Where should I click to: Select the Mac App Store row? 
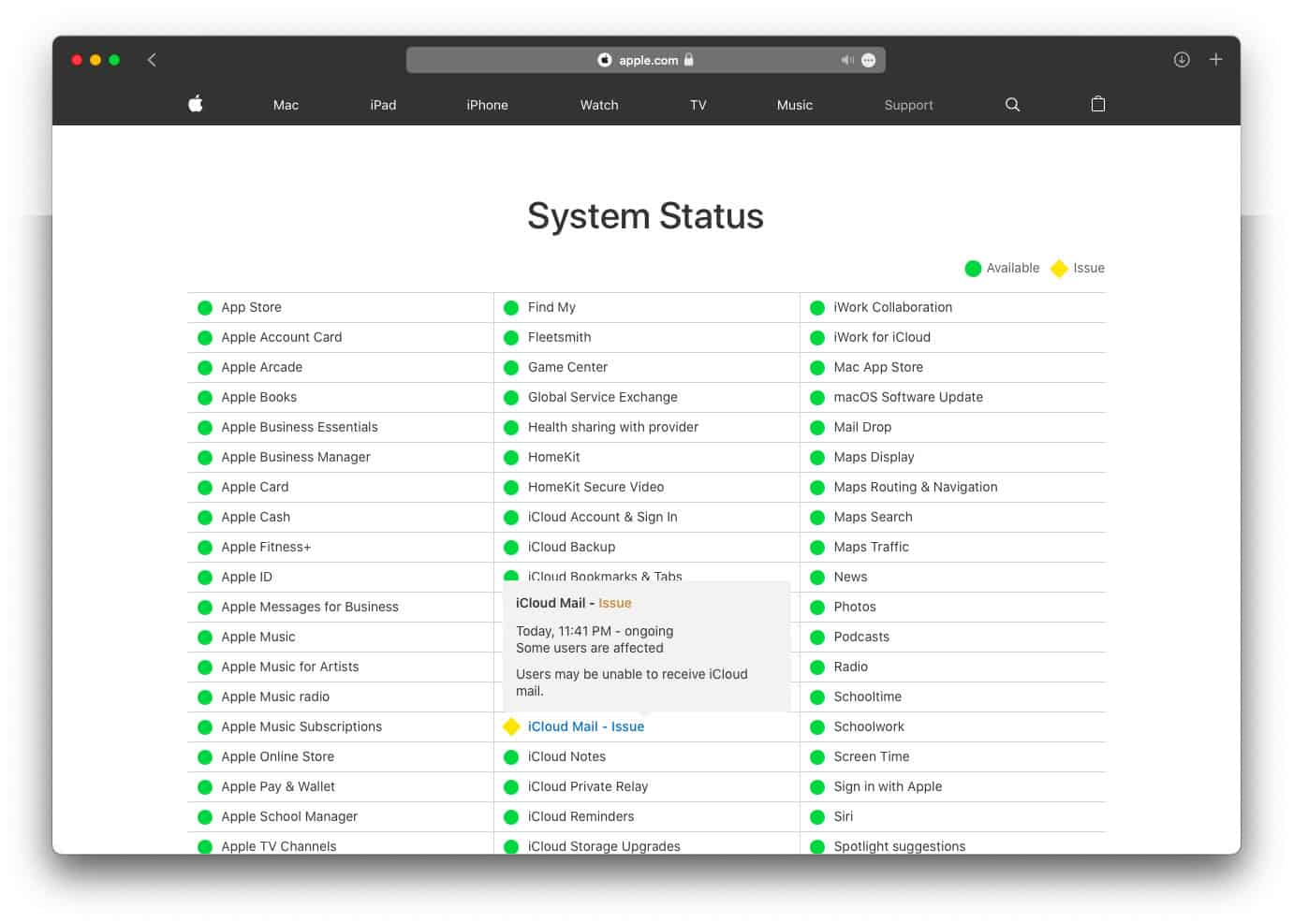coord(953,367)
